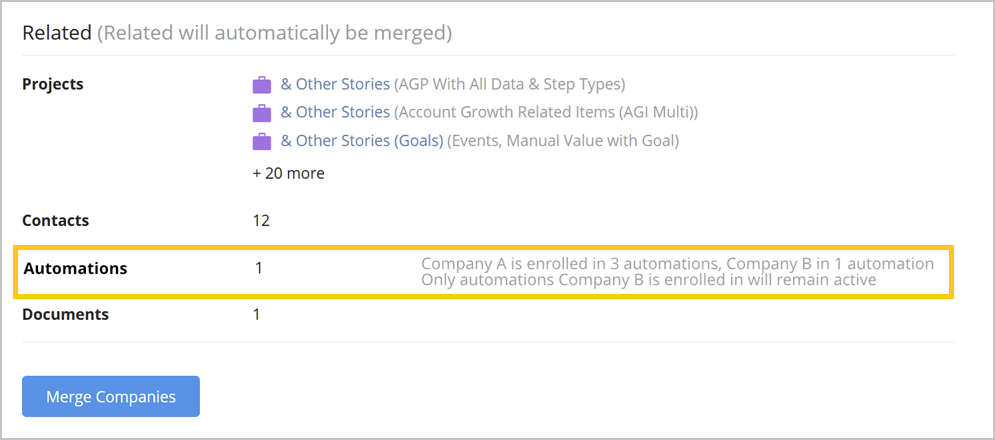Click the briefcase icon for Account Growth Related Items project
995x440 pixels.
tap(261, 113)
